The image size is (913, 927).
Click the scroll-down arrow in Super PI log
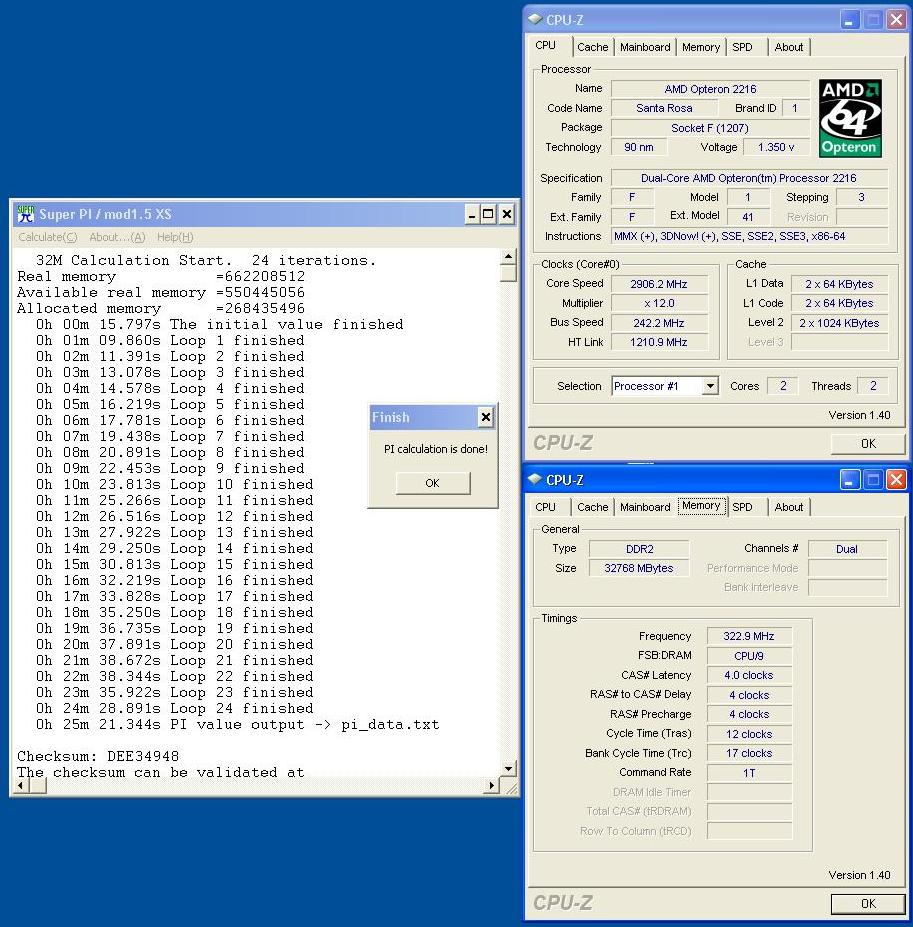[x=508, y=769]
